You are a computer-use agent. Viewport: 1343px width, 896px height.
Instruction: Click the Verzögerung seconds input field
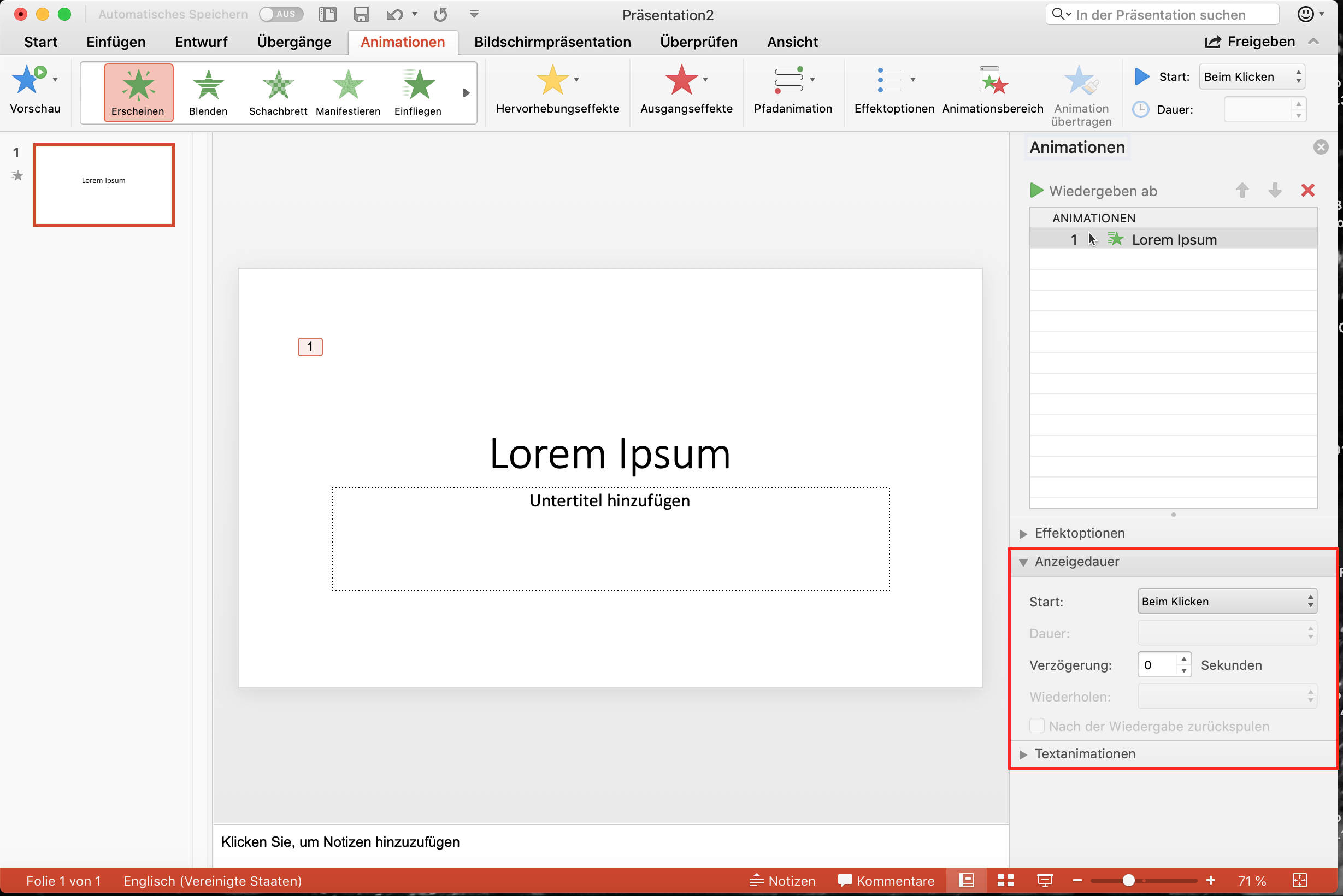point(1157,664)
